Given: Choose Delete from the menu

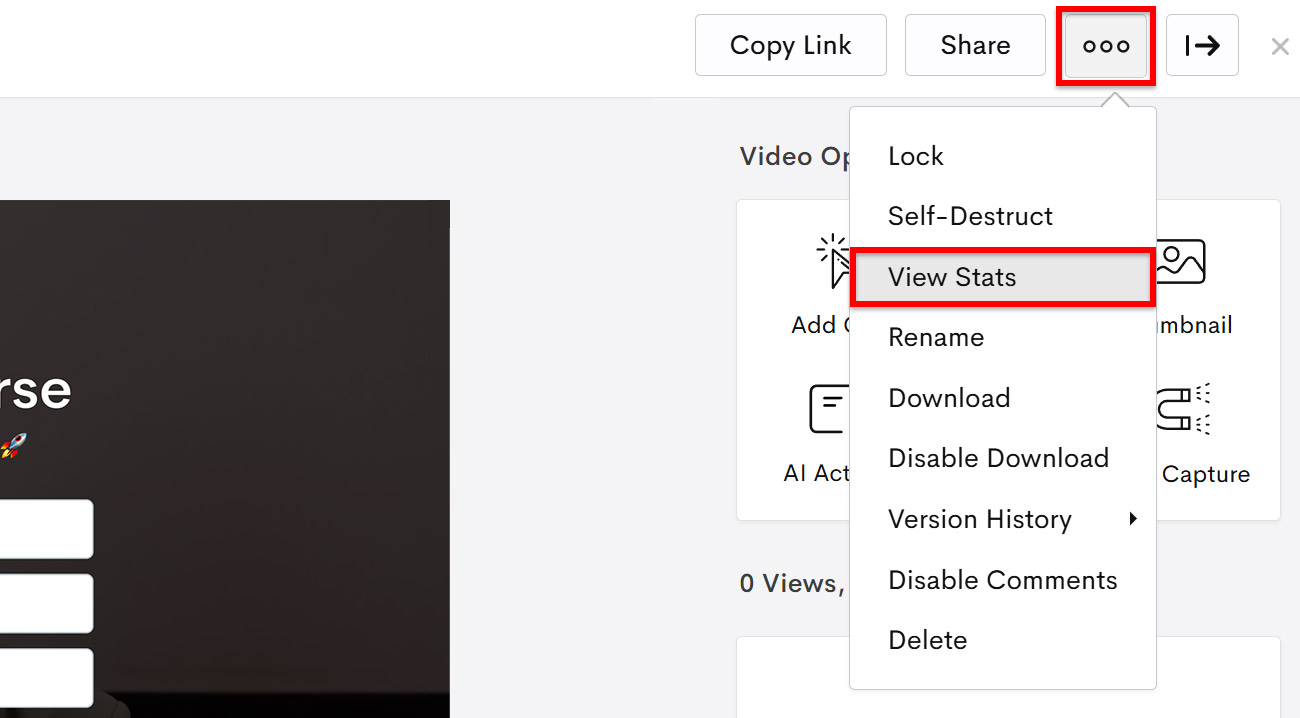Looking at the screenshot, I should tap(1003, 640).
